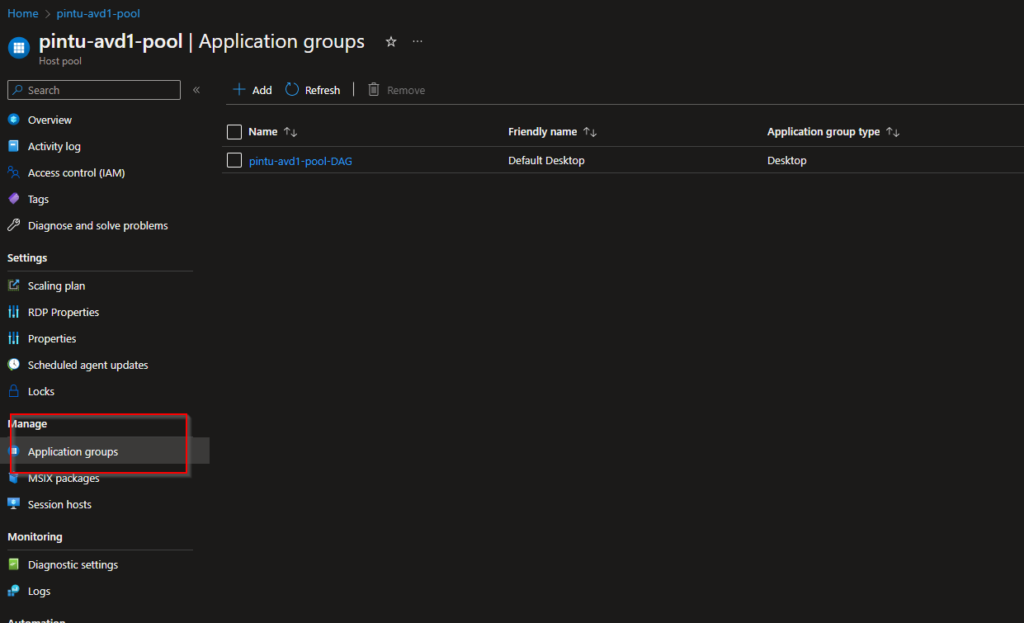
Task: Click the Activity log icon
Action: coord(14,146)
